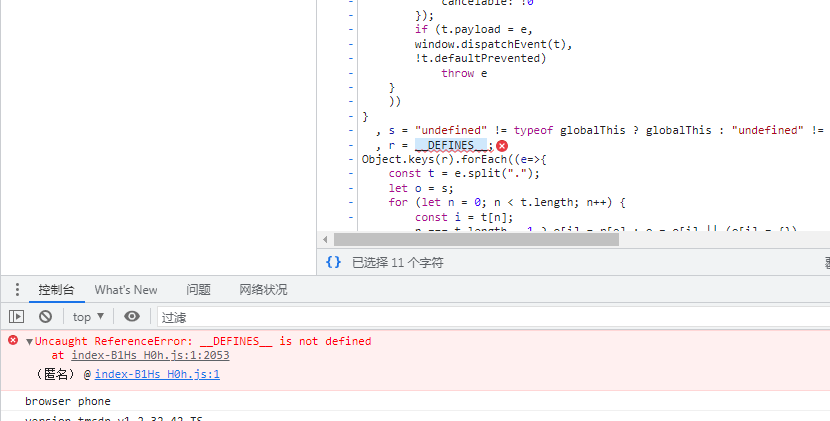830x421 pixels.
Task: Open the 网络状况 tab
Action: (263, 290)
